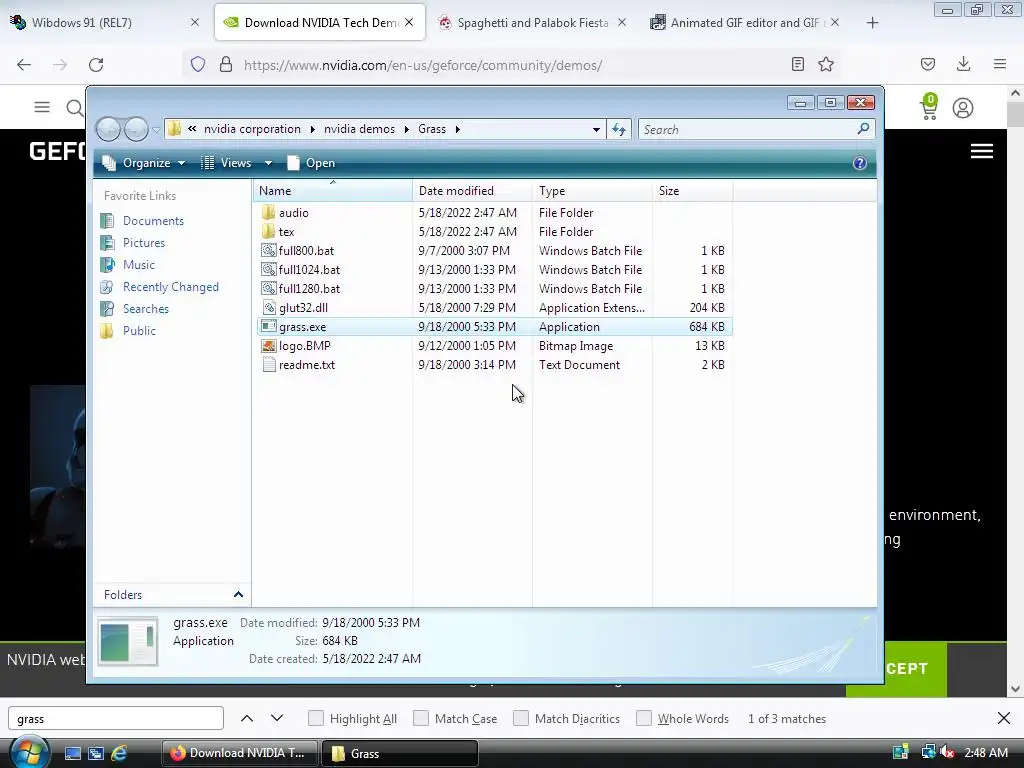Sort by Type column header
Image resolution: width=1024 pixels, height=768 pixels.
[x=592, y=191]
